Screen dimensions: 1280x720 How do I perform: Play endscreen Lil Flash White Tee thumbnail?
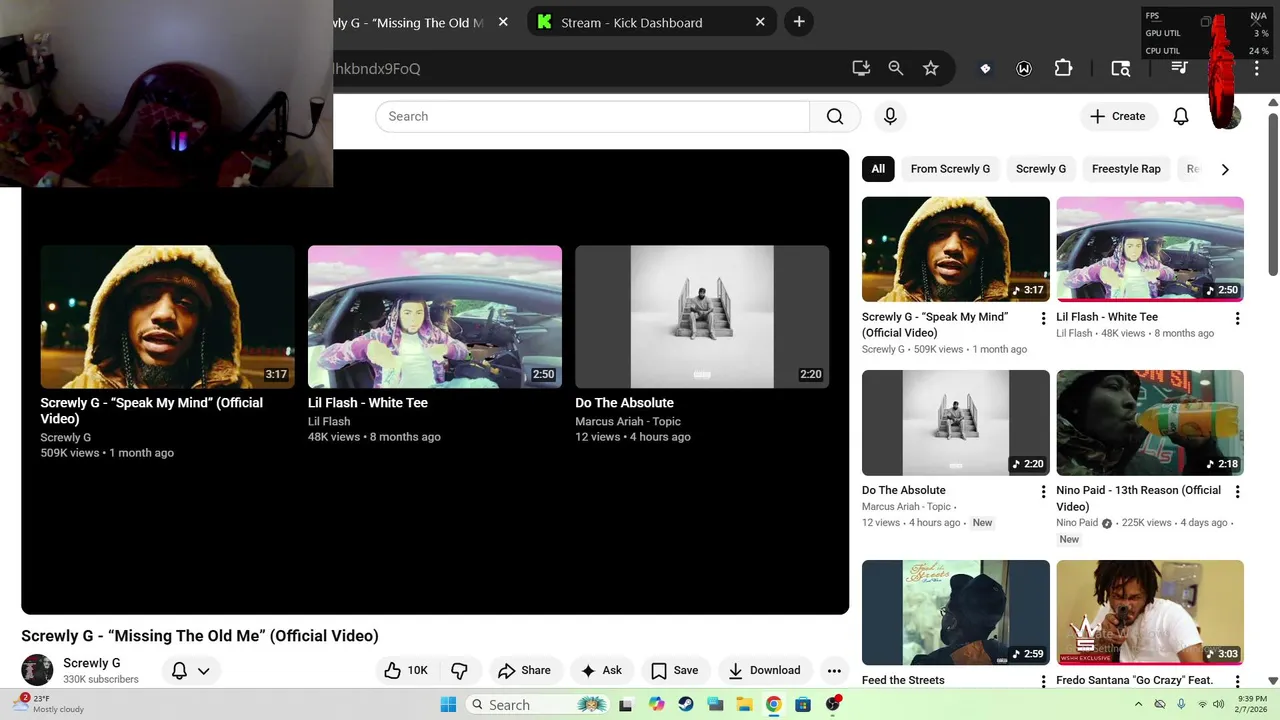[435, 316]
